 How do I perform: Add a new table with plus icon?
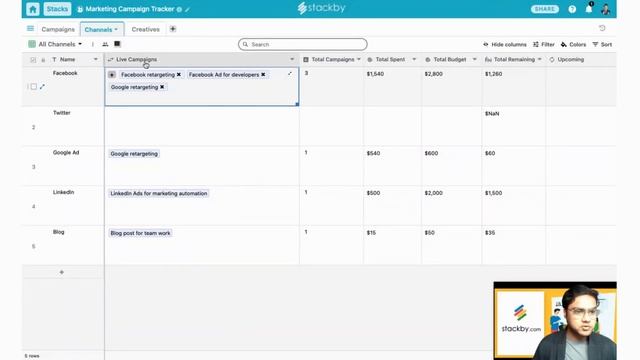click(173, 29)
